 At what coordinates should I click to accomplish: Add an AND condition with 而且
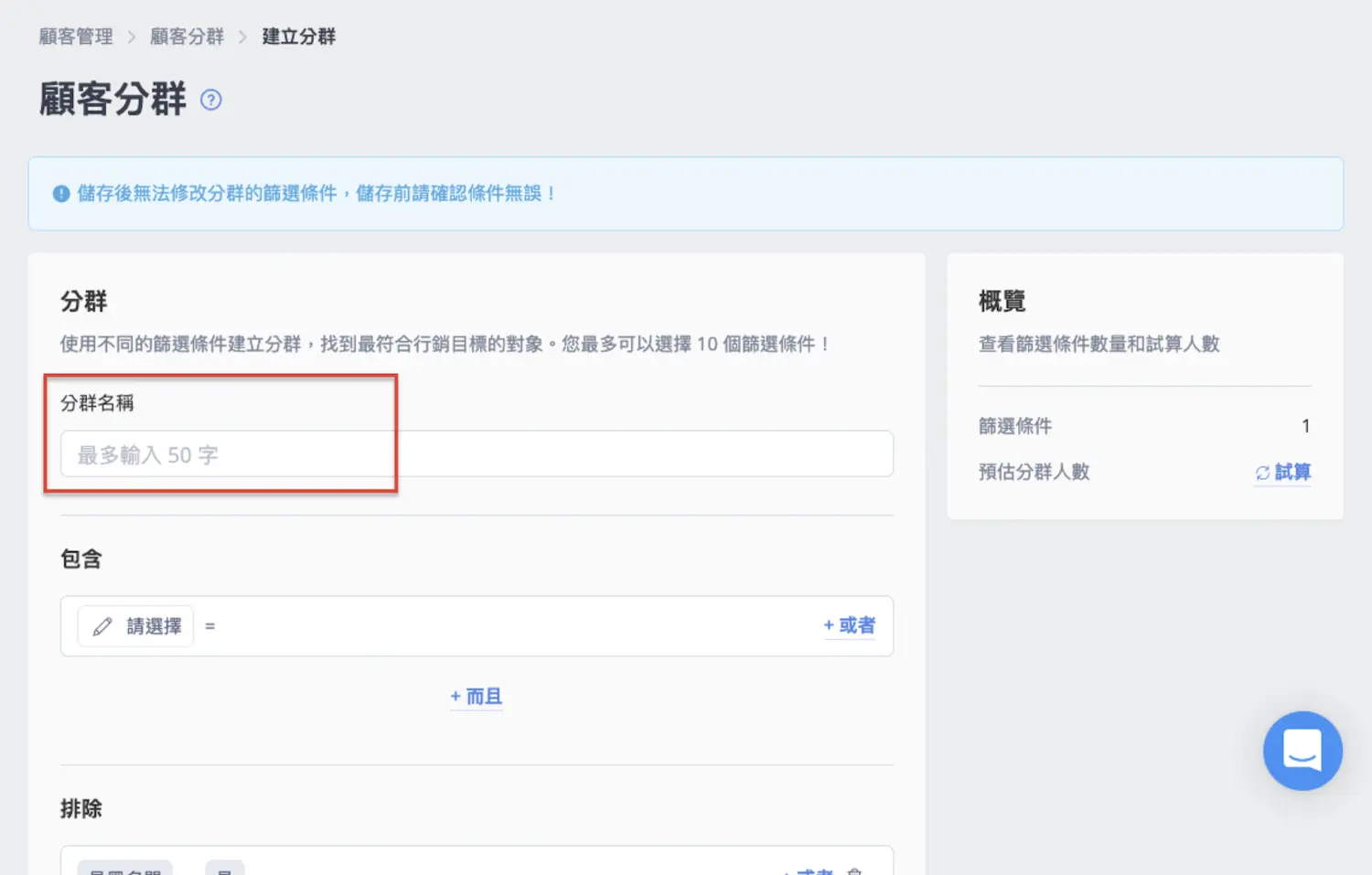(482, 696)
